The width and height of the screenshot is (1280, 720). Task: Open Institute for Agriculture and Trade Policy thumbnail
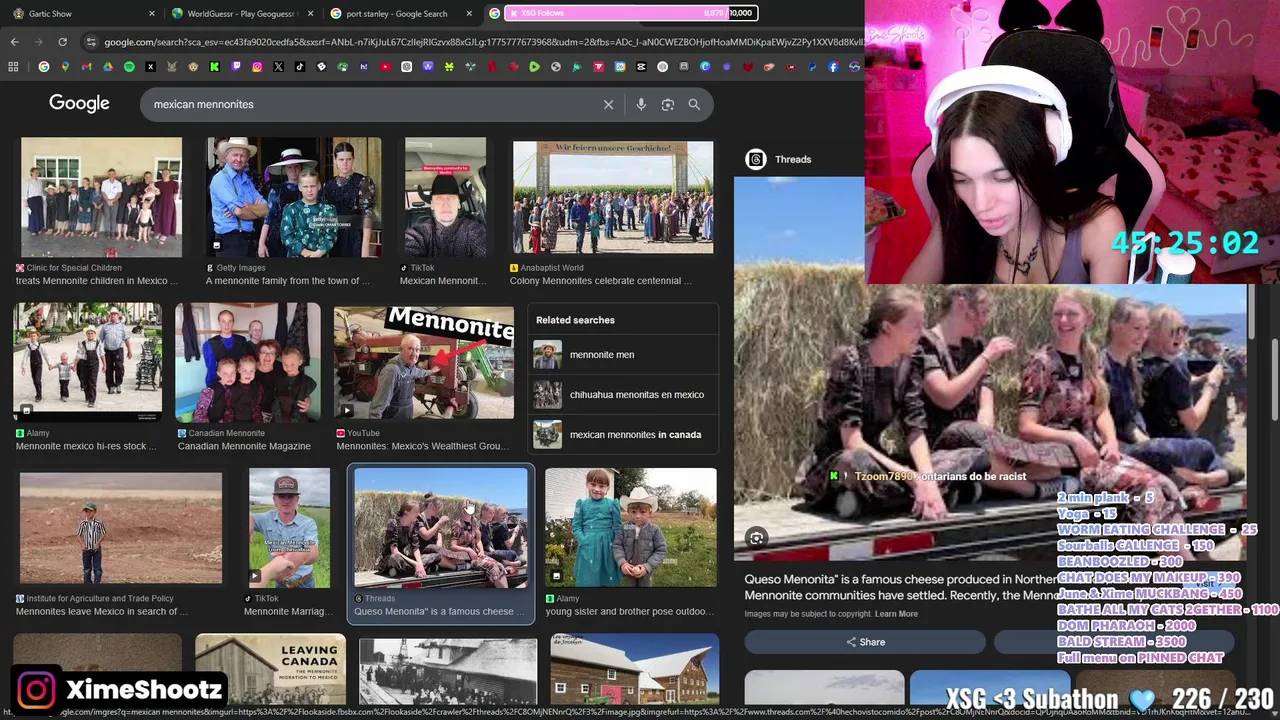tap(121, 528)
